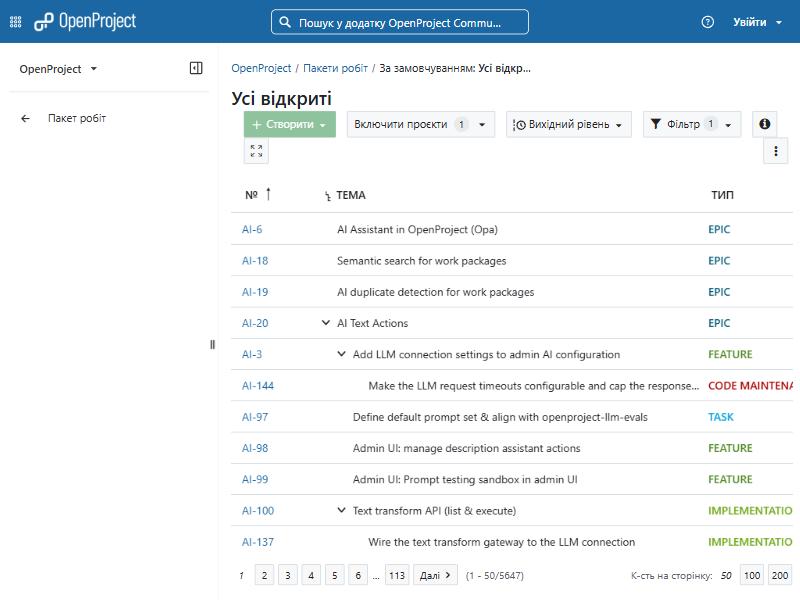
Task: Open work package AI-98
Action: point(255,448)
